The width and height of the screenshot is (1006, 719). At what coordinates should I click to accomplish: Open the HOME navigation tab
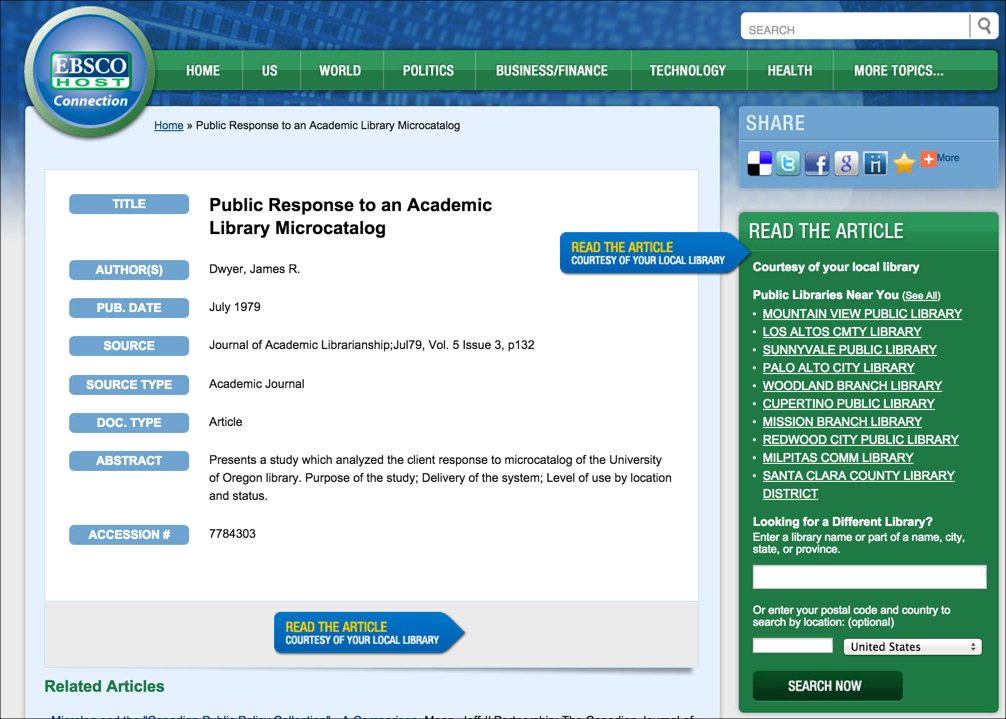(x=203, y=71)
